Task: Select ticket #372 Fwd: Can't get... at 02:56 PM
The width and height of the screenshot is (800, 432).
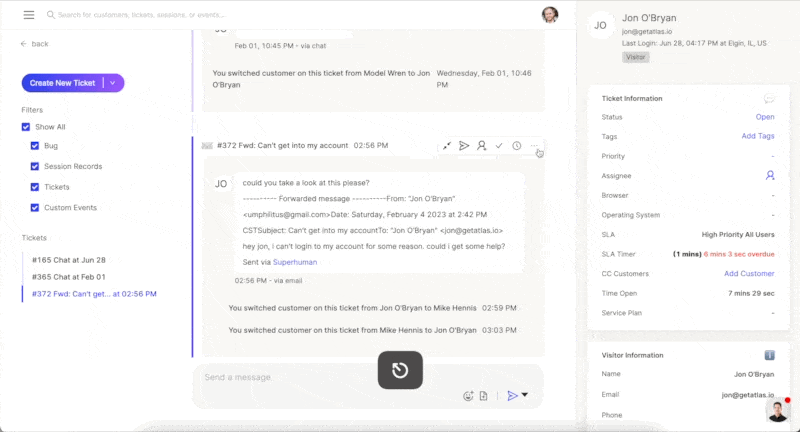Action: coord(94,294)
